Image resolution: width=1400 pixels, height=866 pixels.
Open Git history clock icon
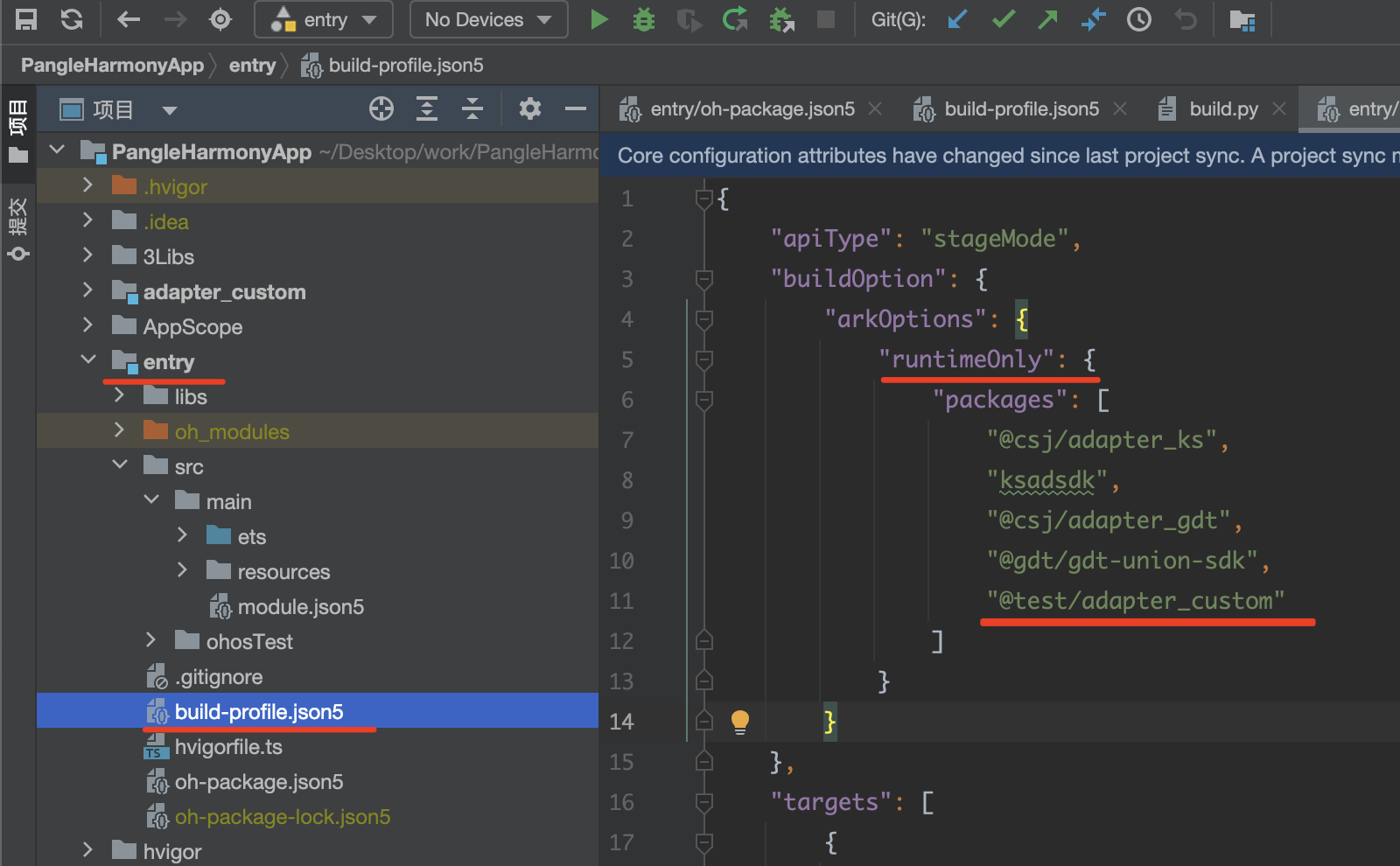click(x=1138, y=19)
